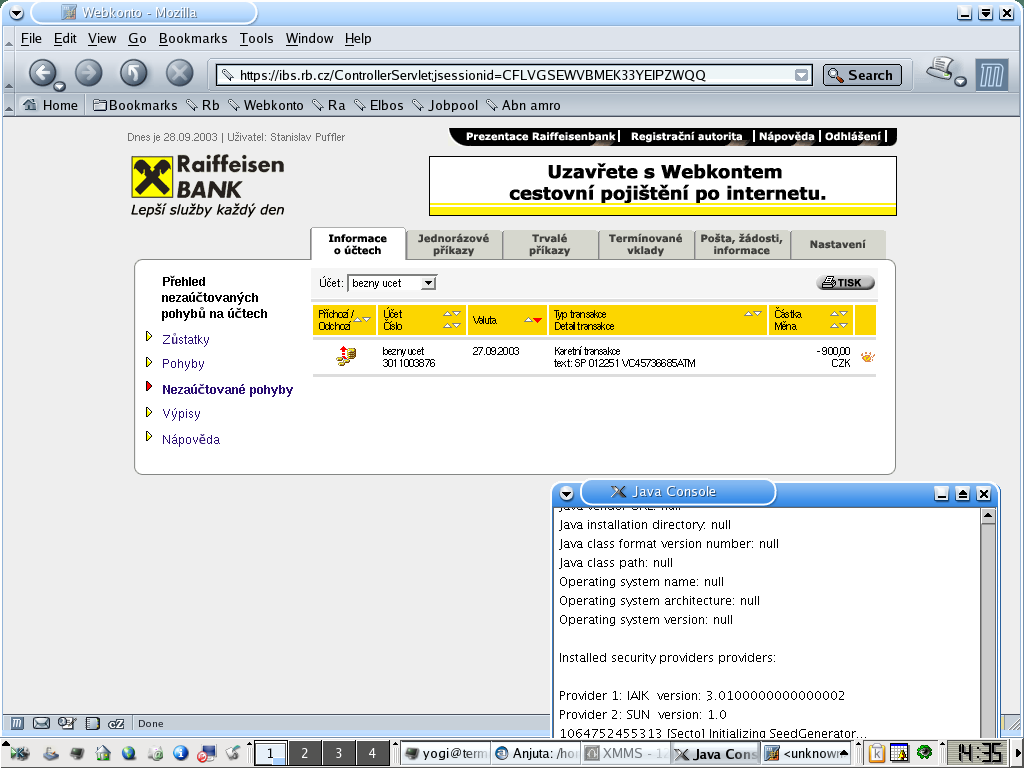Click the Back button history dropdown arrow
Viewport: 1024px width, 768px height.
click(59, 86)
